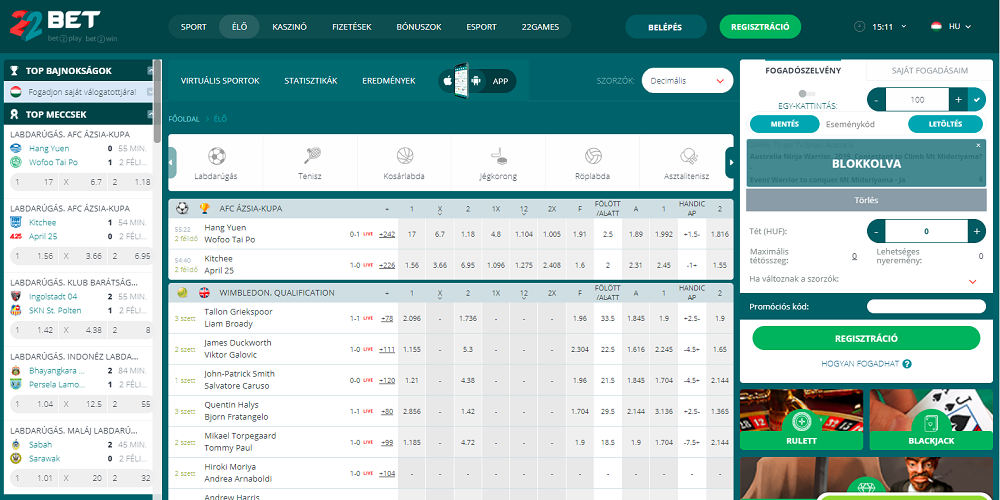
Task: Open the Szorzók Decimális dropdown
Action: pos(687,81)
